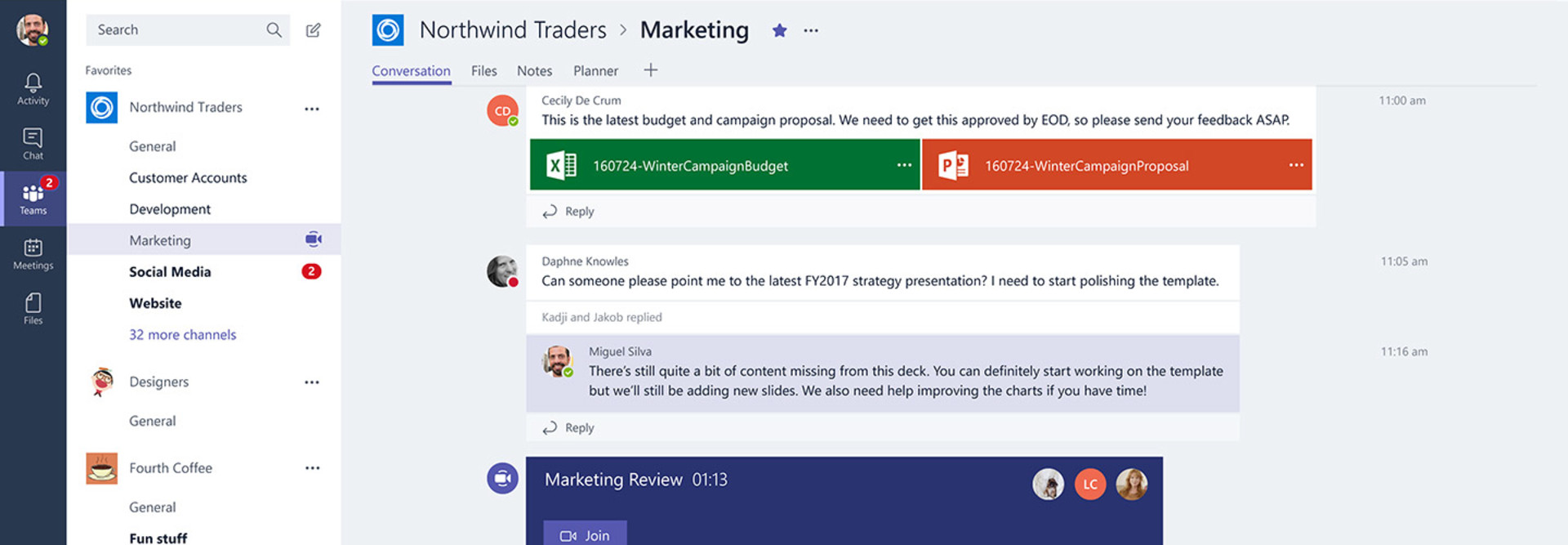Viewport: 1568px width, 545px height.
Task: Click the 11:05 am timestamp
Action: click(x=1404, y=261)
